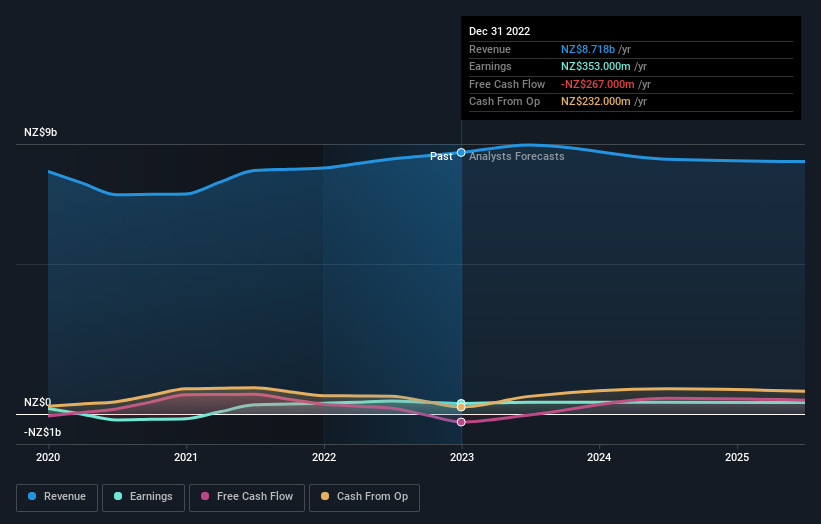The height and width of the screenshot is (524, 821).
Task: Click the Dec 31 2022 tooltip date
Action: click(500, 31)
